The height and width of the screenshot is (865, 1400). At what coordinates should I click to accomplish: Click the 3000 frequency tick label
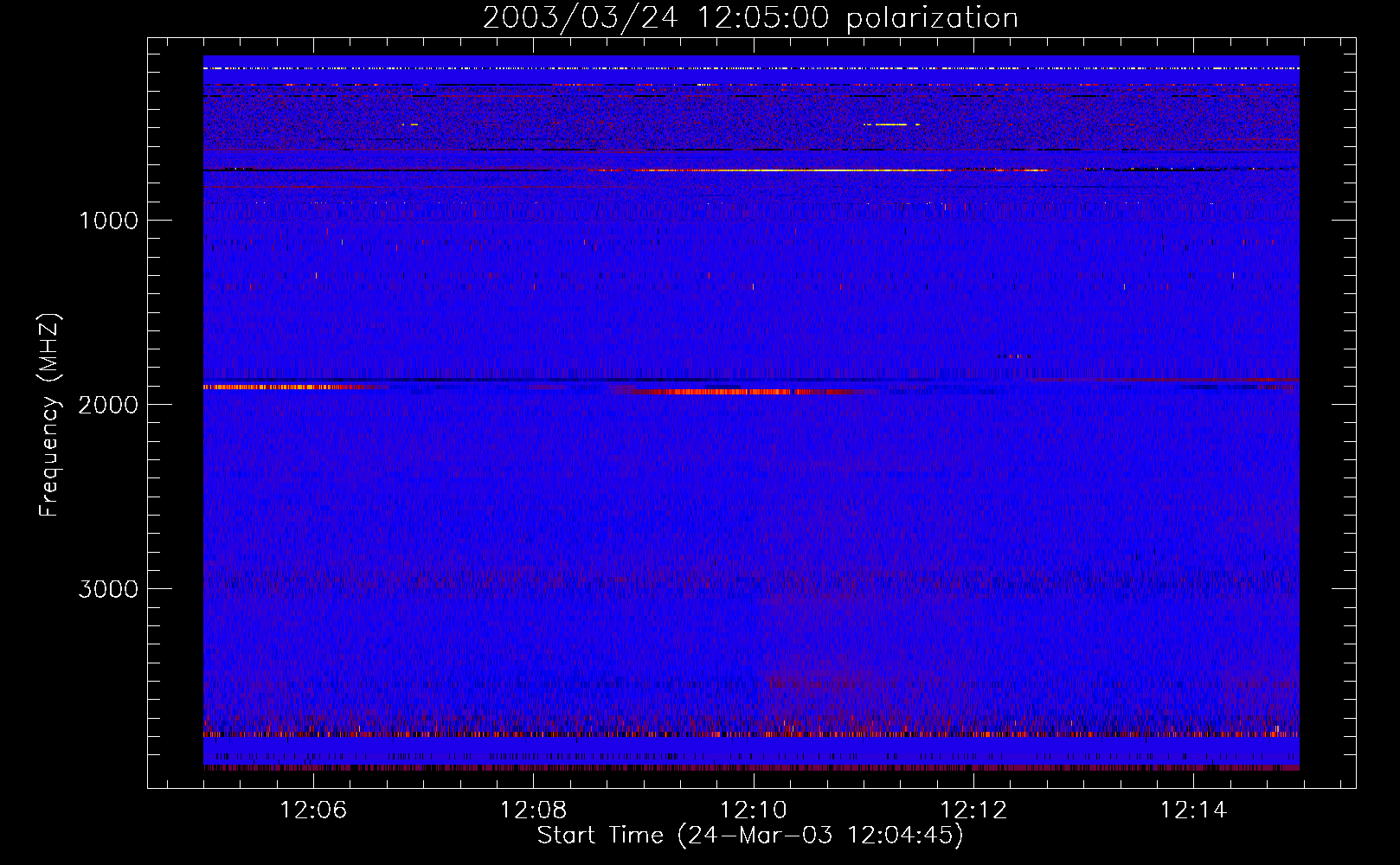(108, 589)
